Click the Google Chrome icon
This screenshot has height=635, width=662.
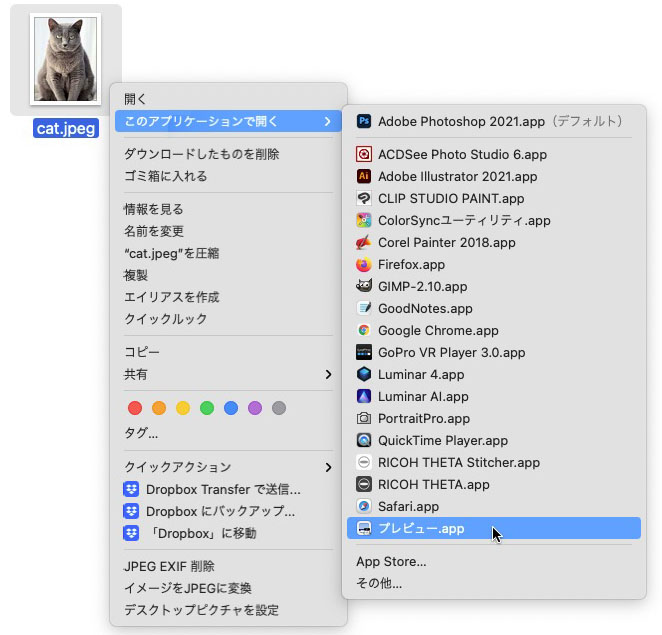(364, 331)
